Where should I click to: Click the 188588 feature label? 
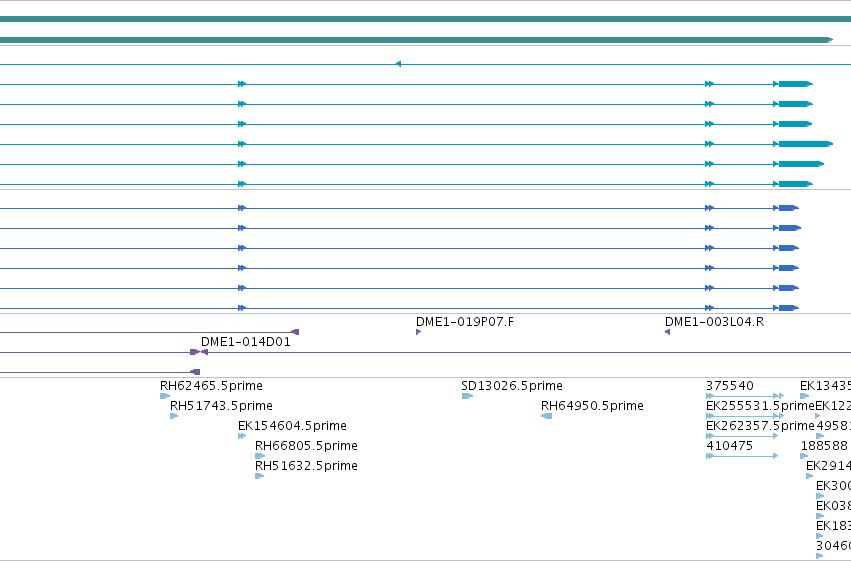(824, 446)
